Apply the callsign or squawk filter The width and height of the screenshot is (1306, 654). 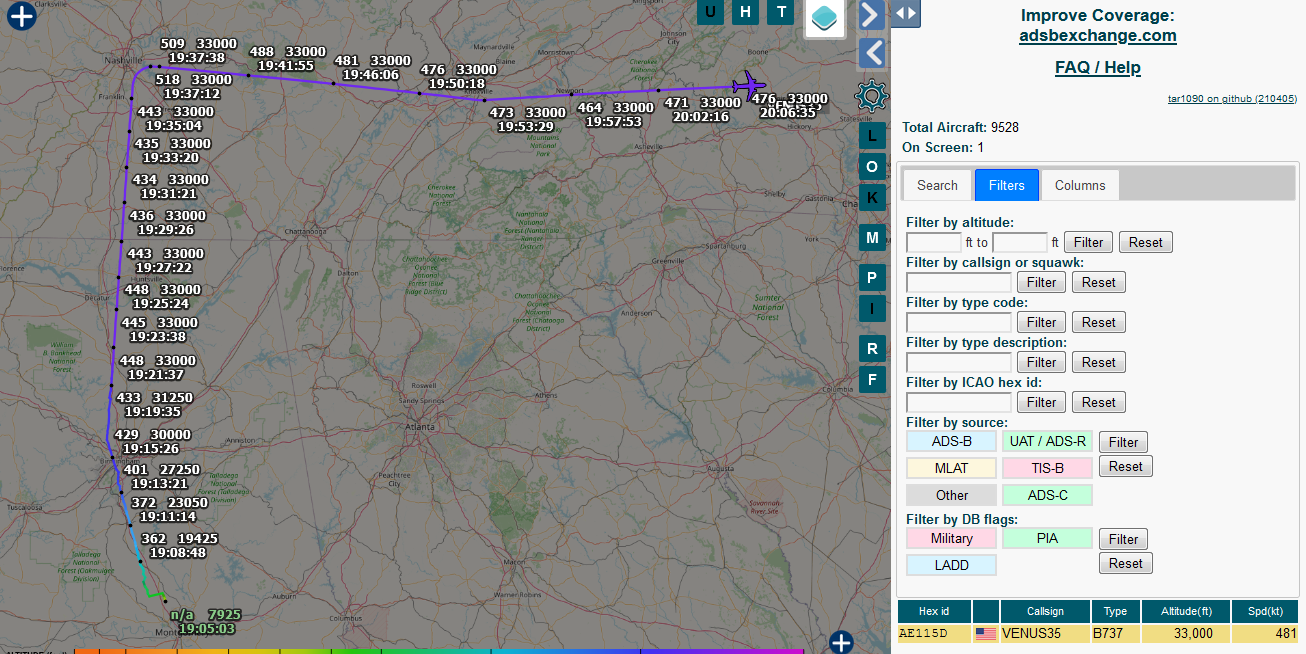tap(1041, 282)
